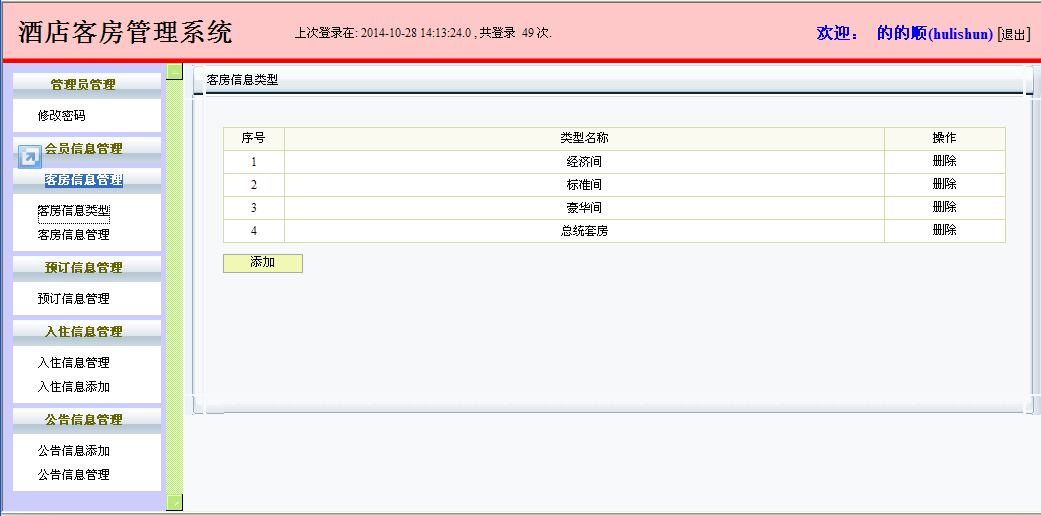Click the 客房信息类型 panel title

point(242,80)
